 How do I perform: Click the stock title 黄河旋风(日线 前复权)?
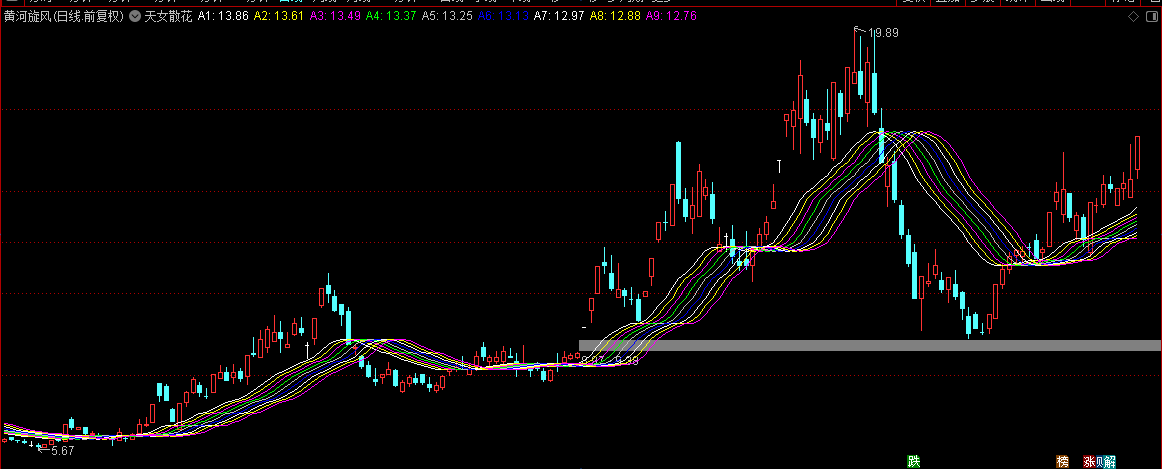click(x=64, y=16)
